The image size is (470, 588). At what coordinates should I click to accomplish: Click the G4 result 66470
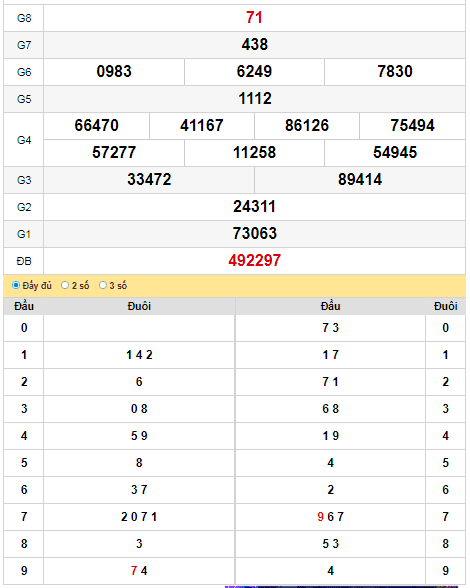pyautogui.click(x=96, y=126)
